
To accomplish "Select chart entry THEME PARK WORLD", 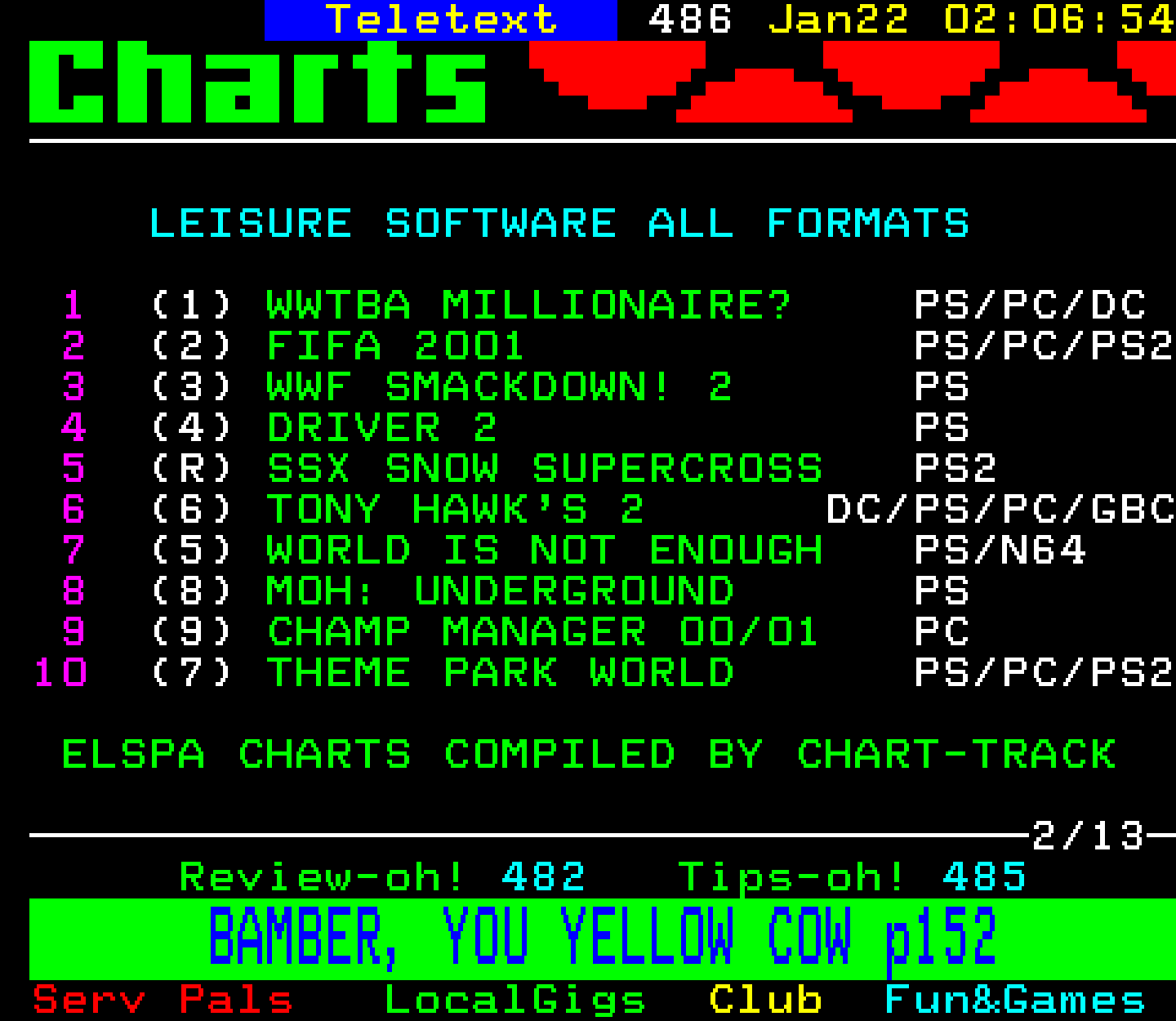I will tap(500, 672).
